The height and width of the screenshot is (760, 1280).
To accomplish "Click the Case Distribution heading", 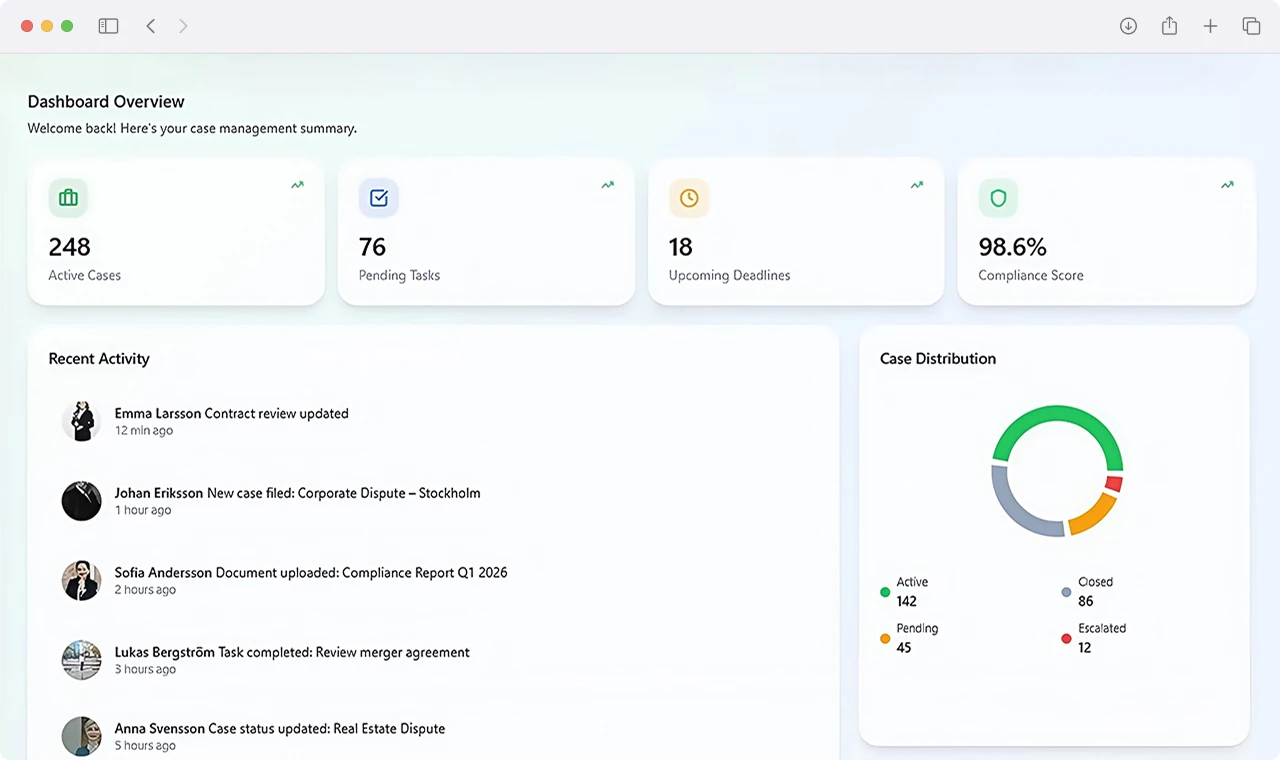I will coord(938,359).
